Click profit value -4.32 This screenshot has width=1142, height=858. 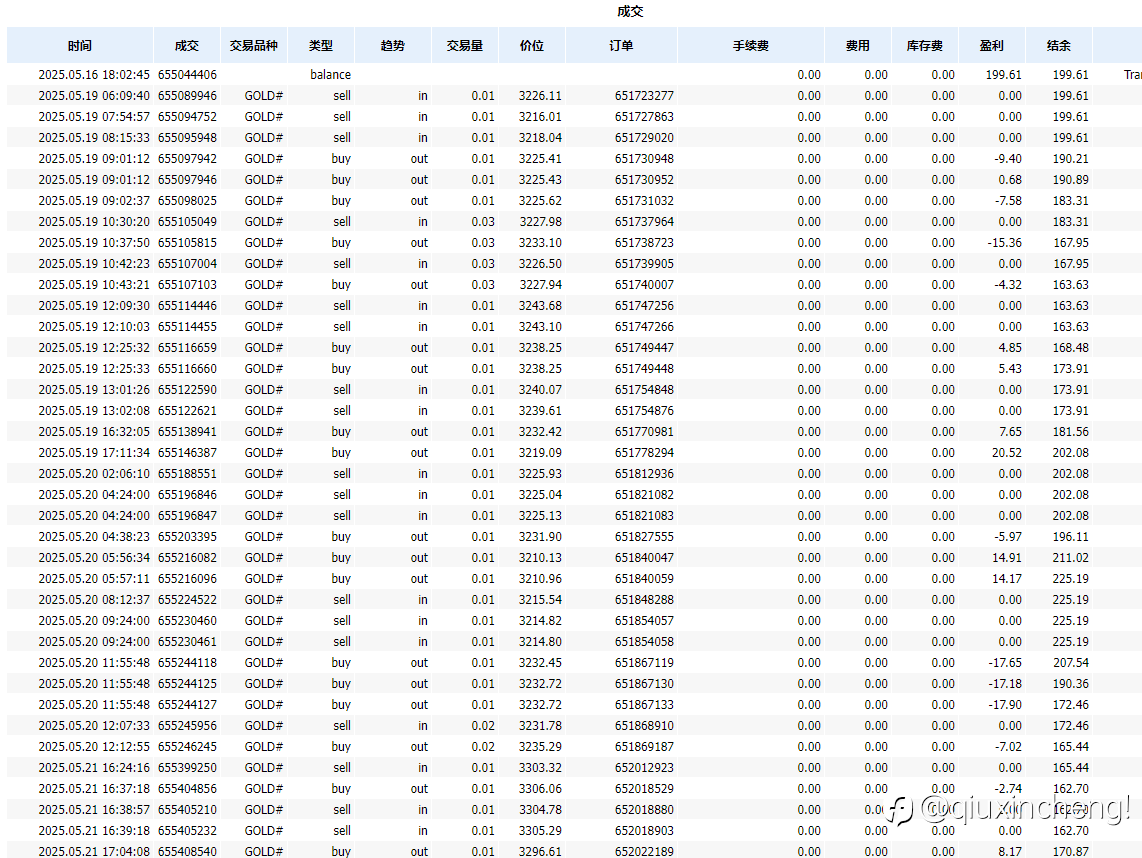pos(1008,285)
